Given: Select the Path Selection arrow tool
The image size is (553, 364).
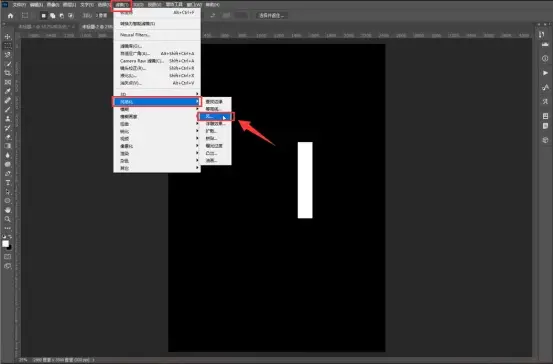Looking at the screenshot, I should tap(7, 192).
